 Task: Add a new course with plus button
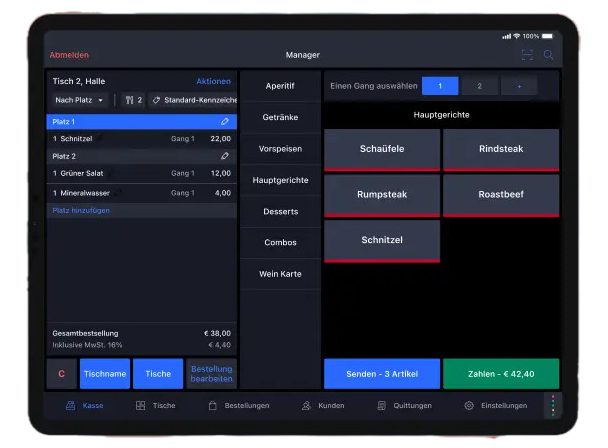click(x=518, y=86)
